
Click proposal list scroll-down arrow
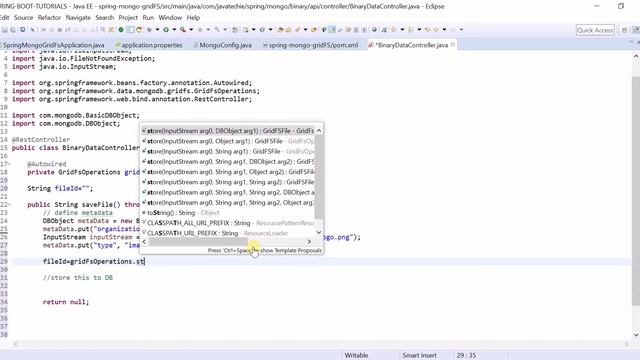(319, 232)
